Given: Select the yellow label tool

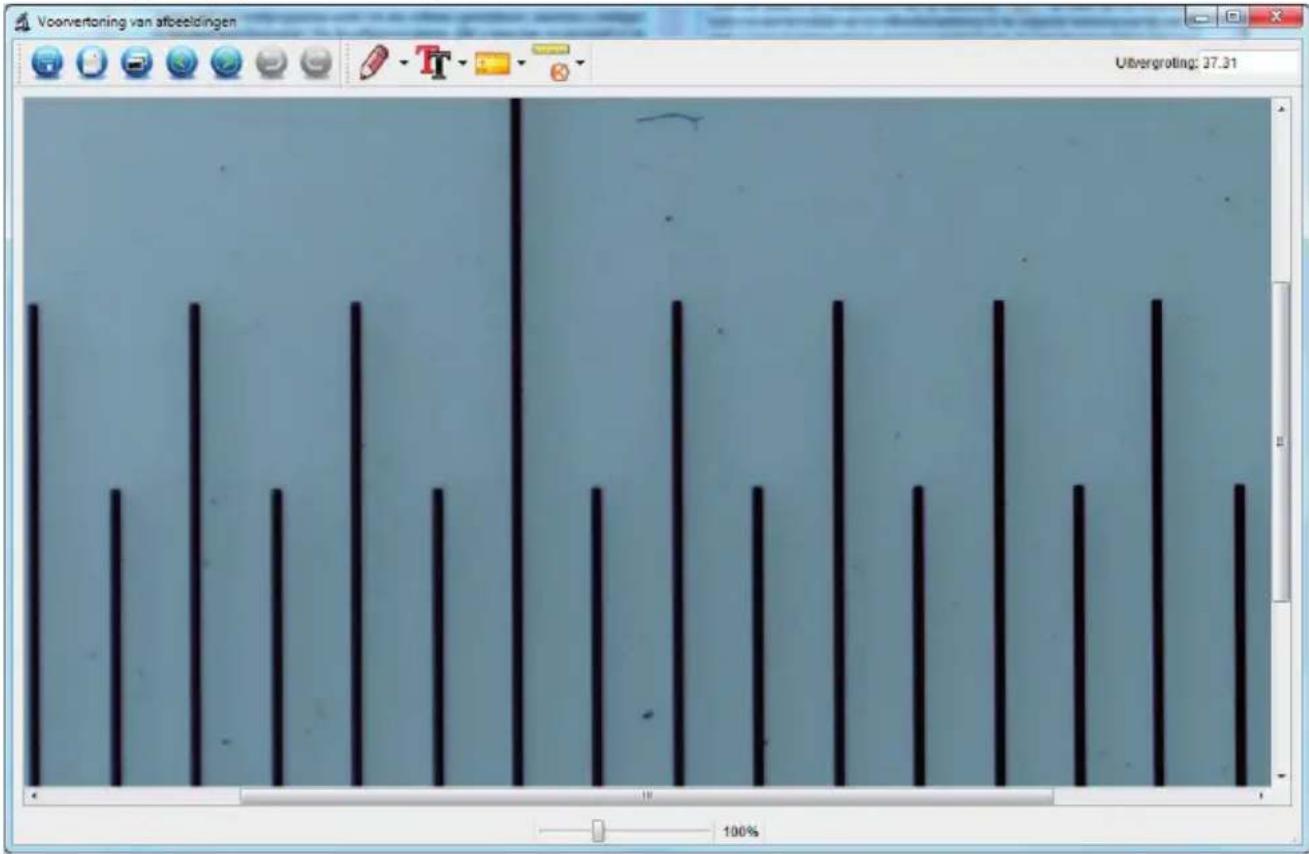Looking at the screenshot, I should (492, 64).
